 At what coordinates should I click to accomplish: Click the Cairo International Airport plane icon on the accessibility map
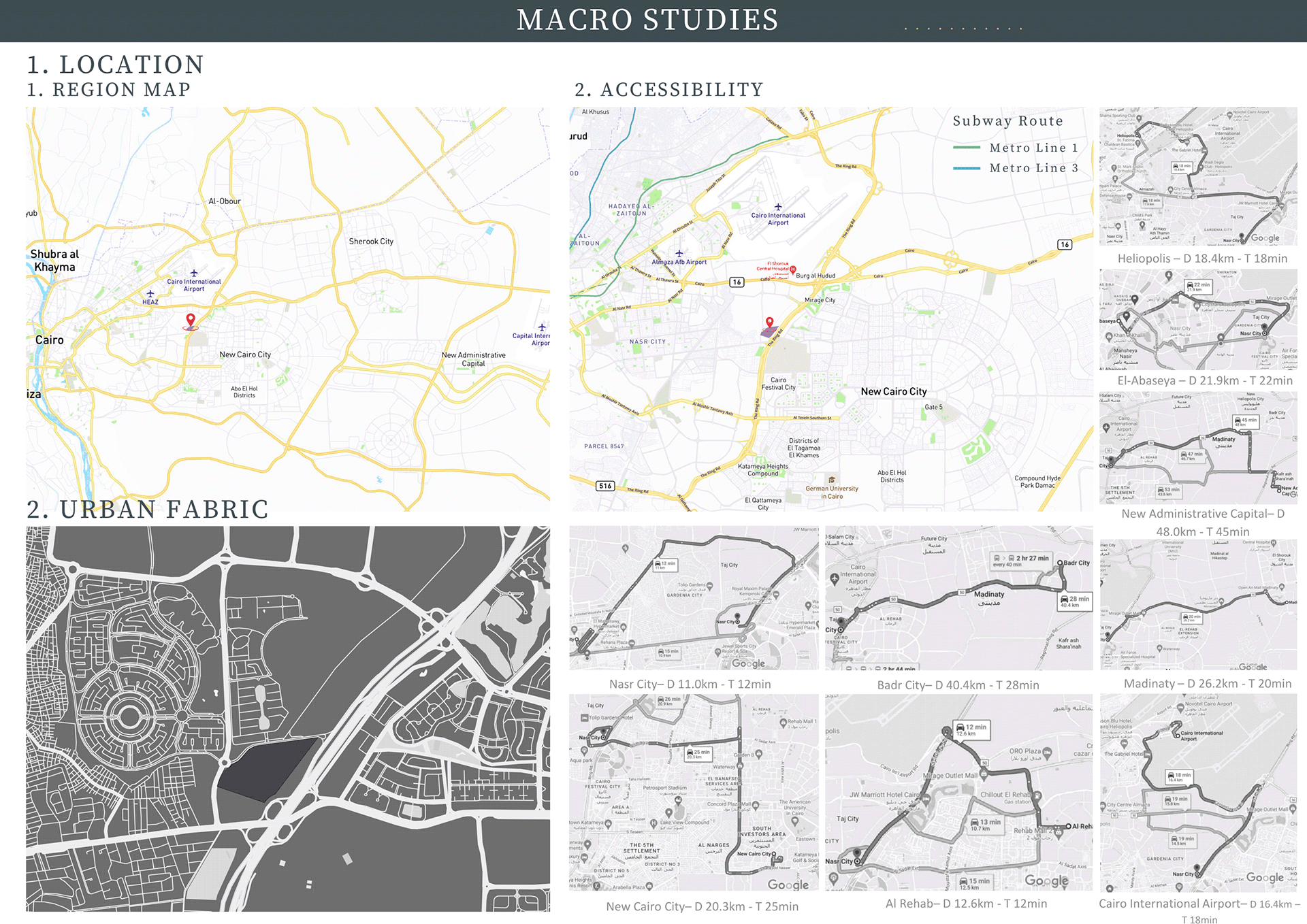778,207
